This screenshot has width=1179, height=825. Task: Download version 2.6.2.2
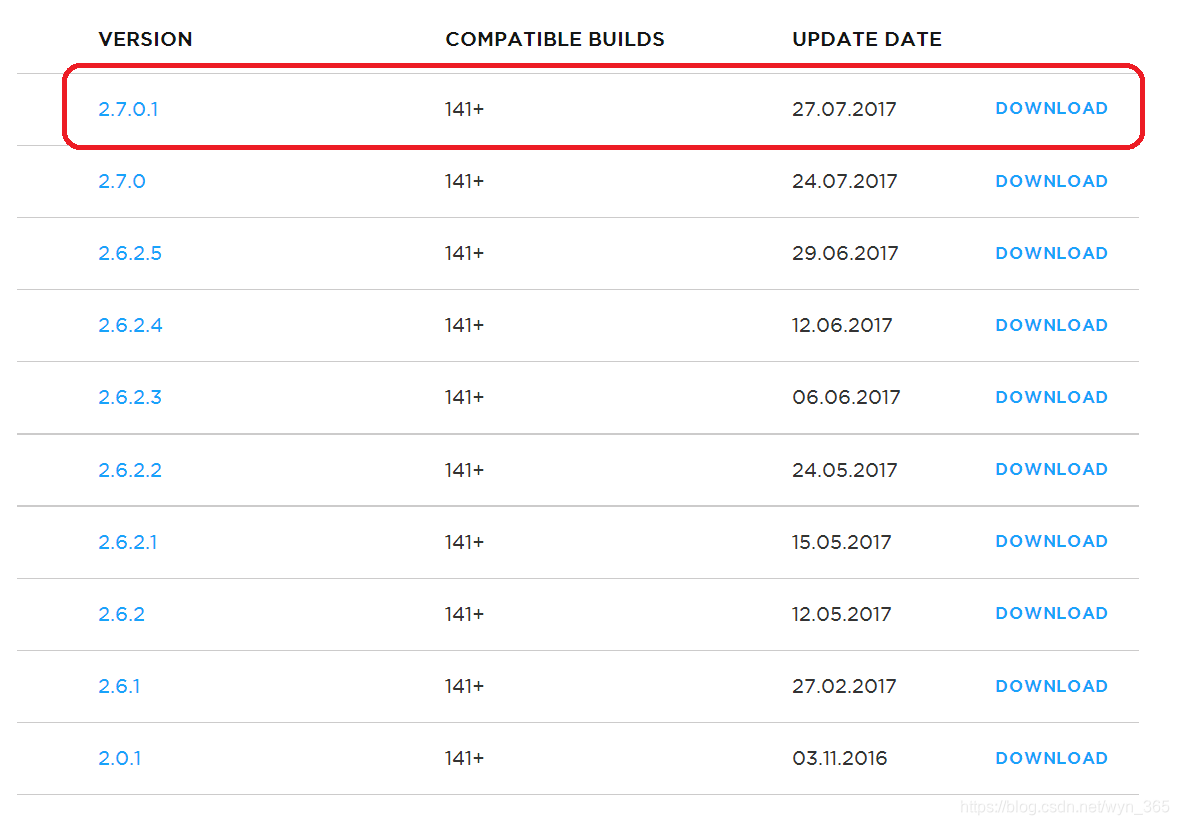[1051, 469]
